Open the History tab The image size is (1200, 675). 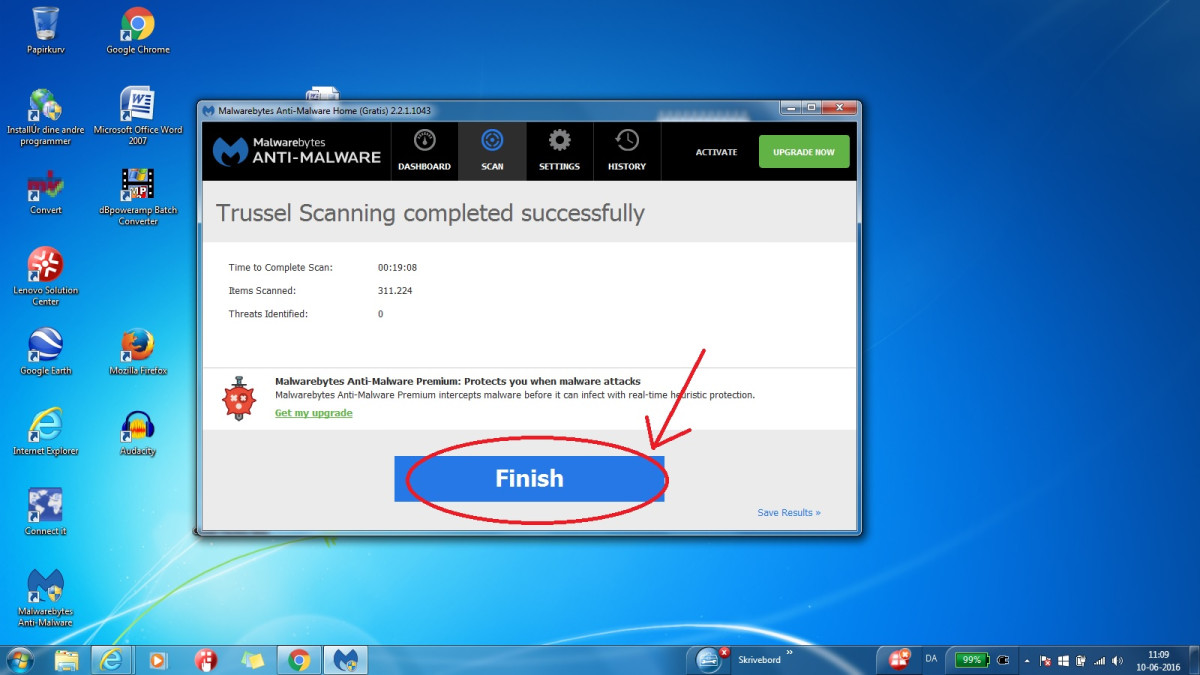coord(627,151)
